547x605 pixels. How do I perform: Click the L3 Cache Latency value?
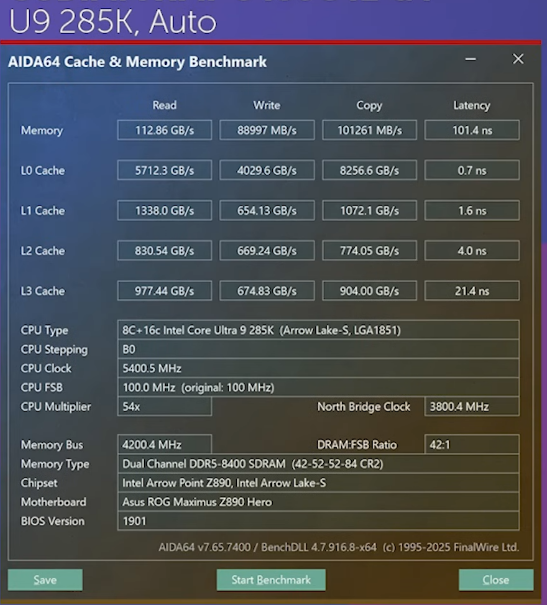[472, 291]
